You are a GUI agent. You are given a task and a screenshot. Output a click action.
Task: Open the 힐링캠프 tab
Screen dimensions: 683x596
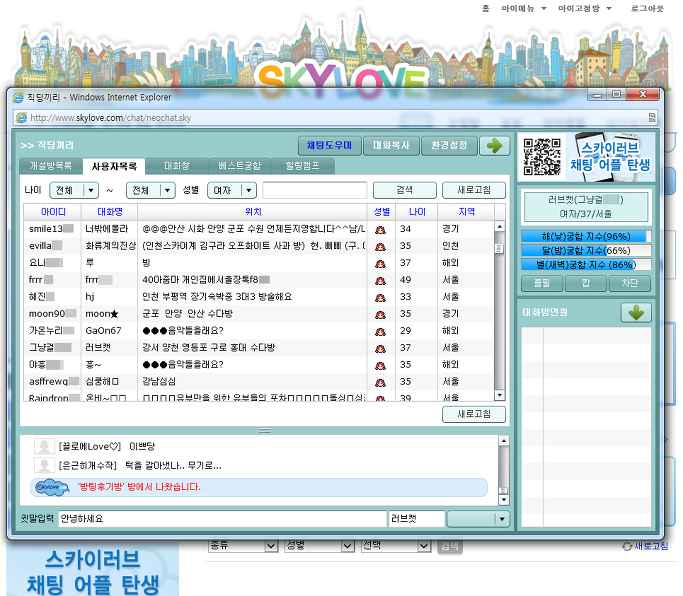pyautogui.click(x=303, y=166)
